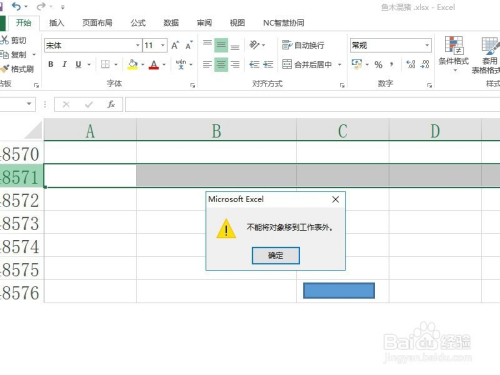The height and width of the screenshot is (375, 500).
Task: Toggle Italic formatting
Action: click(x=64, y=64)
